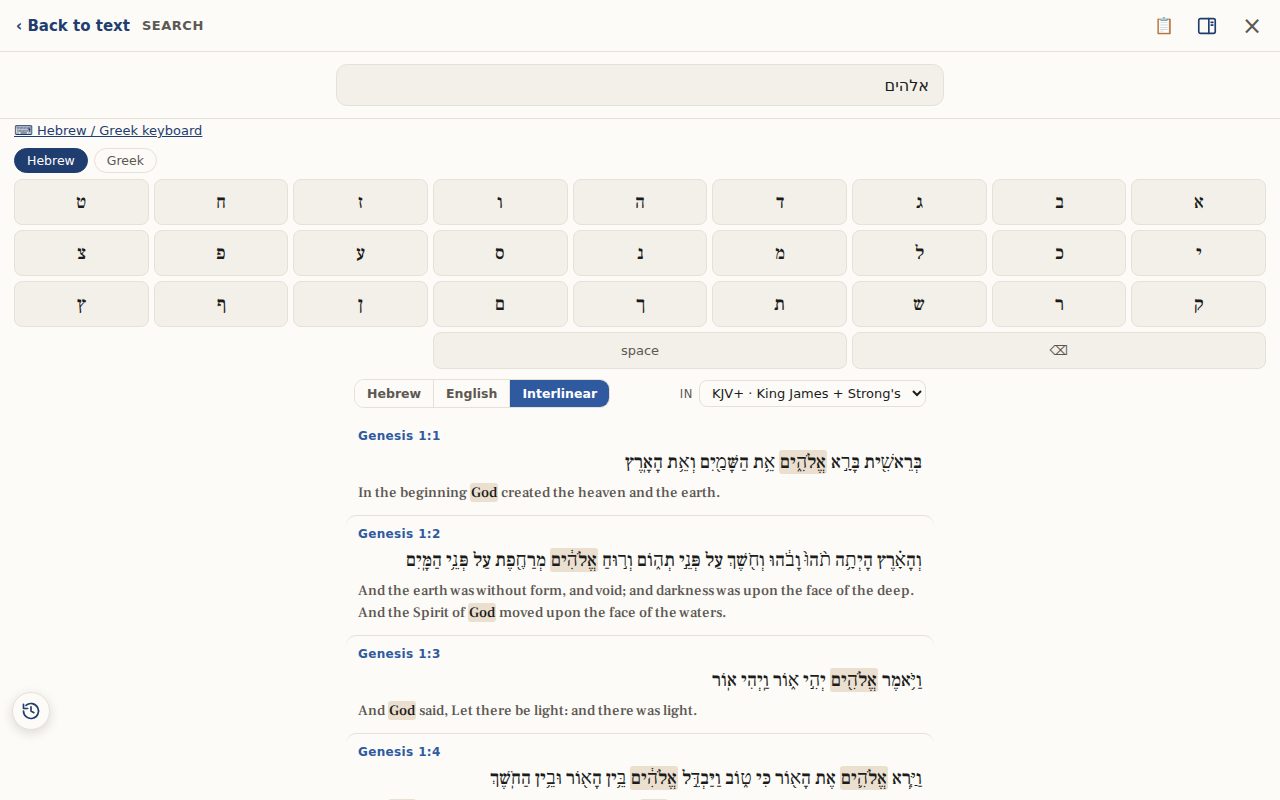The width and height of the screenshot is (1280, 800).
Task: Tap the Mem (מ) key
Action: point(779,253)
